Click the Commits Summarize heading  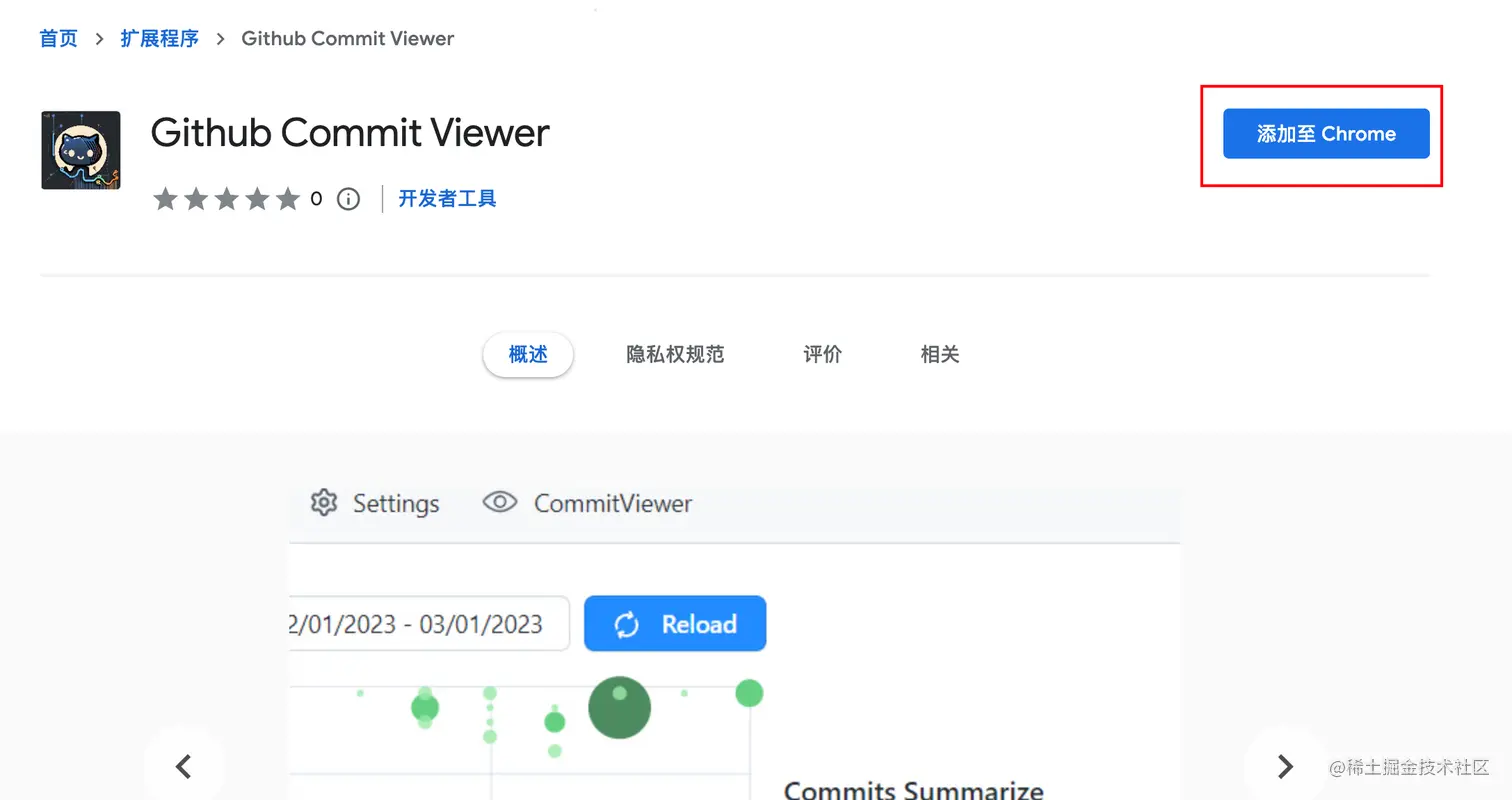913,790
